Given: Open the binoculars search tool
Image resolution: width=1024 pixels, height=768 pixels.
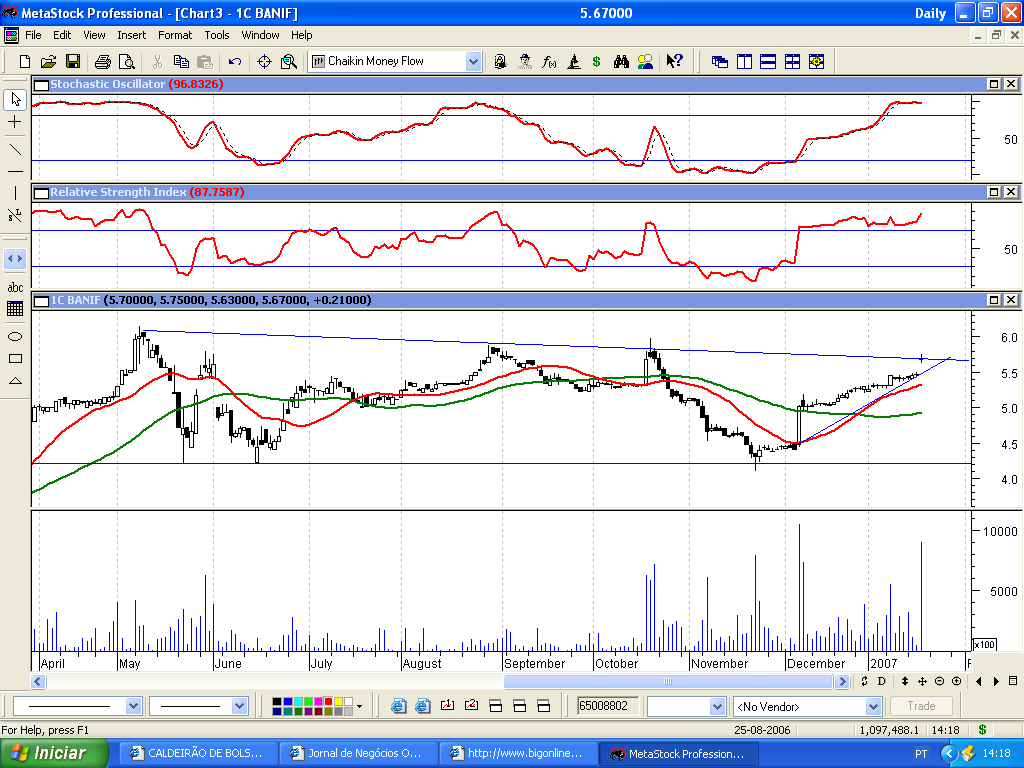Looking at the screenshot, I should pos(621,62).
